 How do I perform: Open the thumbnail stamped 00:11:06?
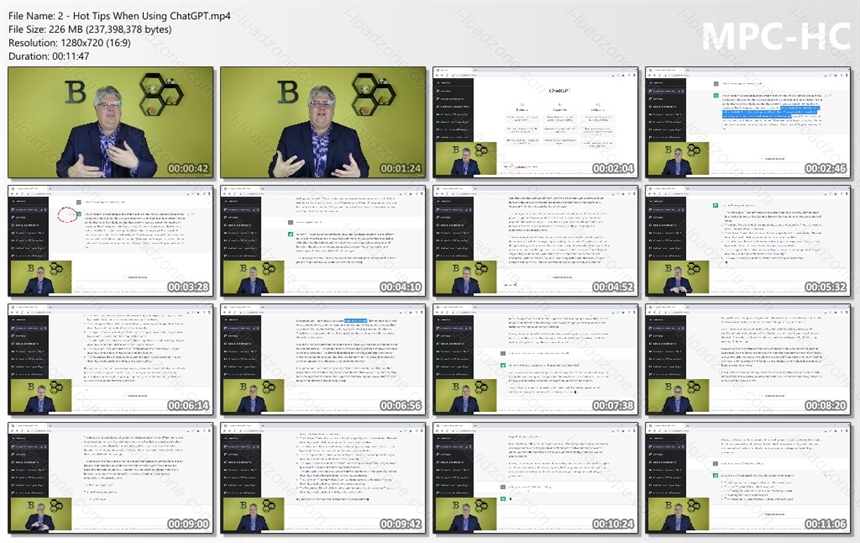tap(748, 478)
